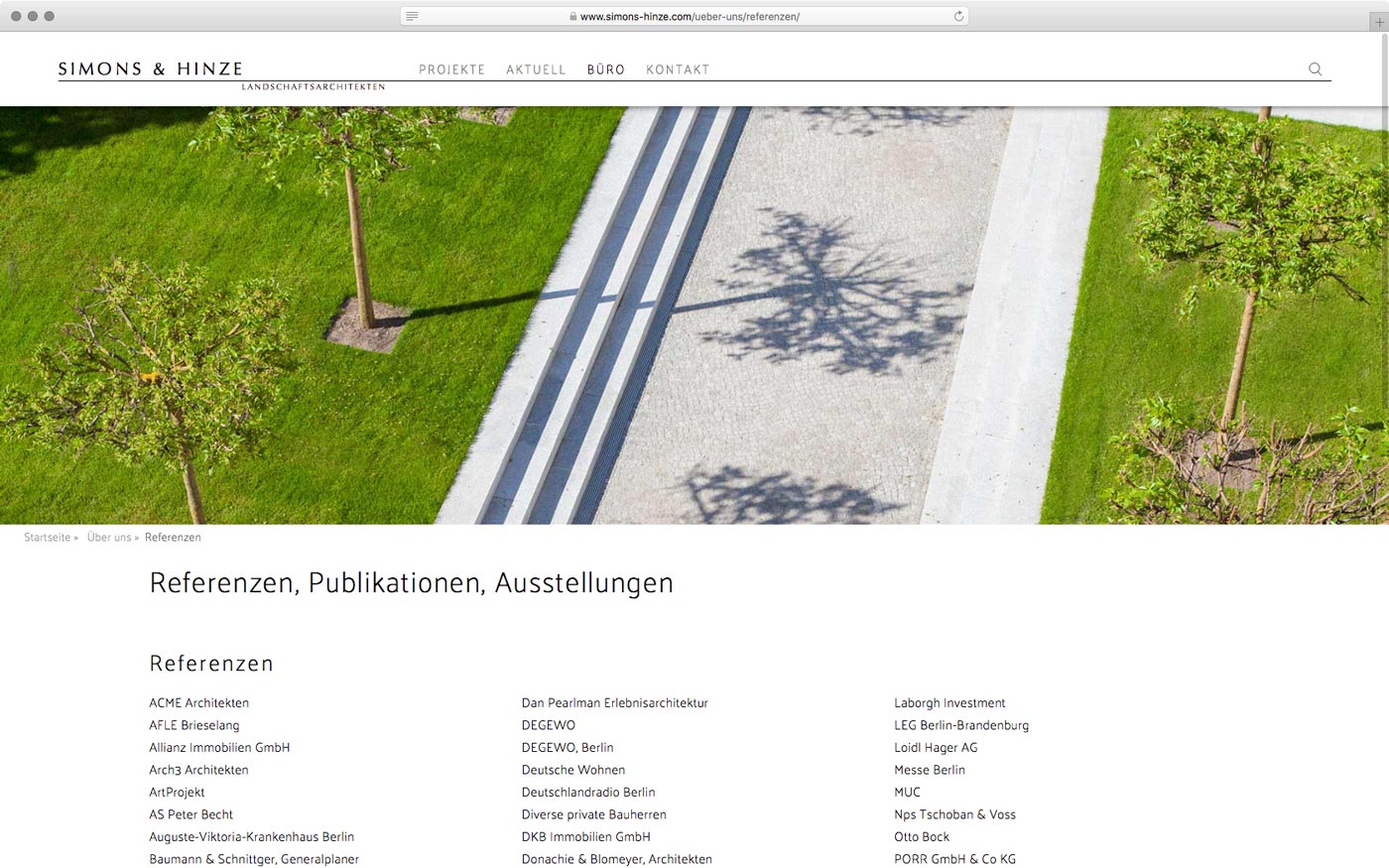1389x868 pixels.
Task: Go to Startseite breadcrumb
Action: click(48, 538)
